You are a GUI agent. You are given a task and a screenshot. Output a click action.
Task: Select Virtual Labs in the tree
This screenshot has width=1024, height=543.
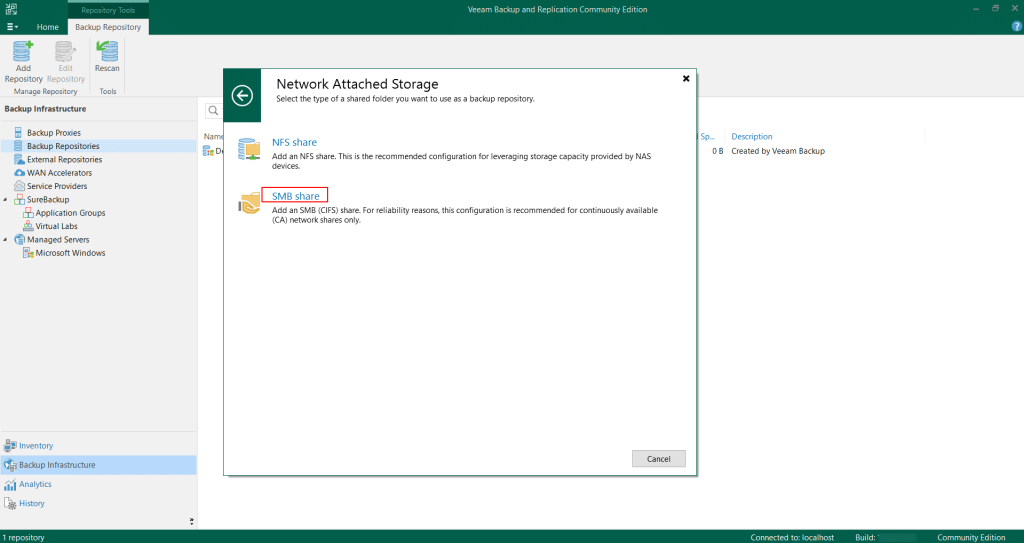tap(57, 226)
